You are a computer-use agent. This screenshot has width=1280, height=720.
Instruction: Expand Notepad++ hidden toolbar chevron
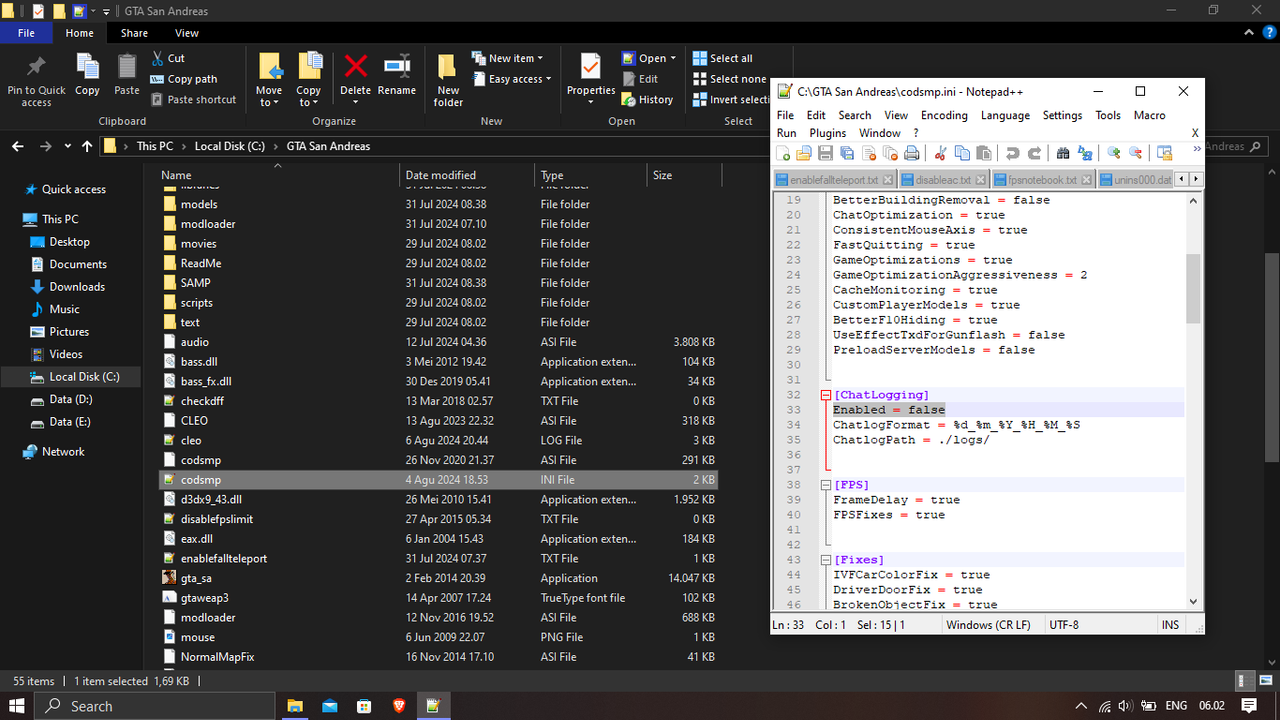tap(1197, 150)
